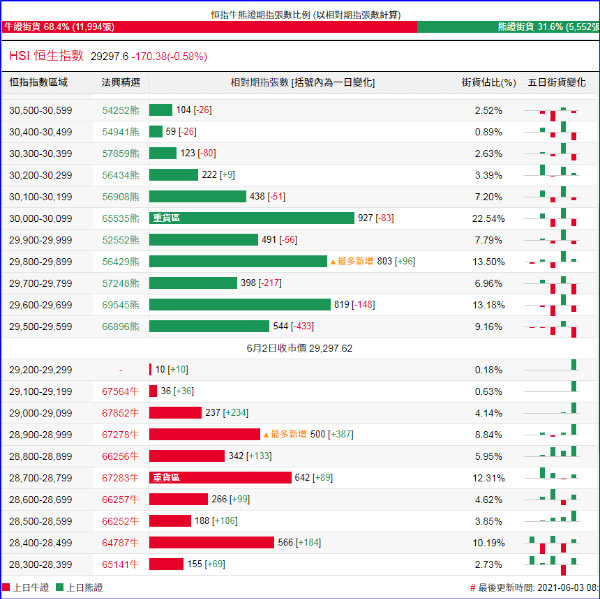Click the 街貨佔比(%) column header
The width and height of the screenshot is (600, 599).
click(489, 82)
